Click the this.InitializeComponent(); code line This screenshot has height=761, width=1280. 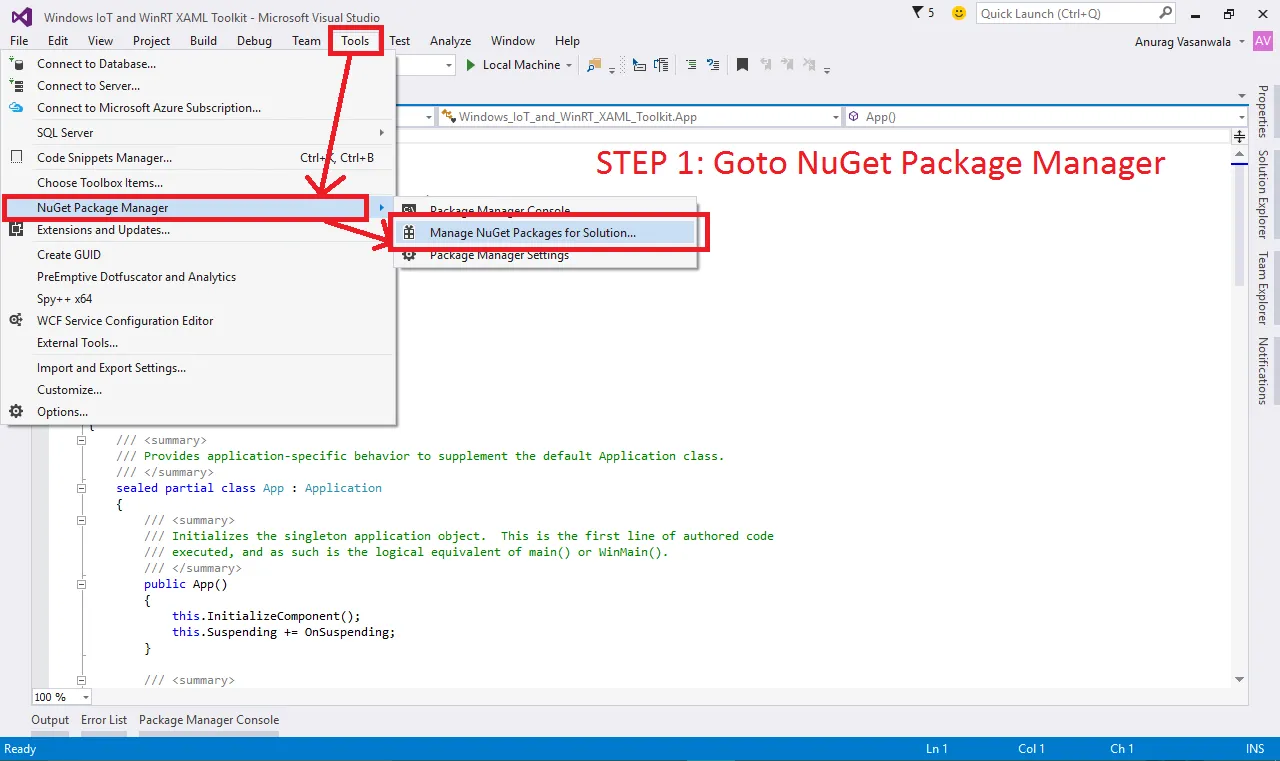[266, 616]
